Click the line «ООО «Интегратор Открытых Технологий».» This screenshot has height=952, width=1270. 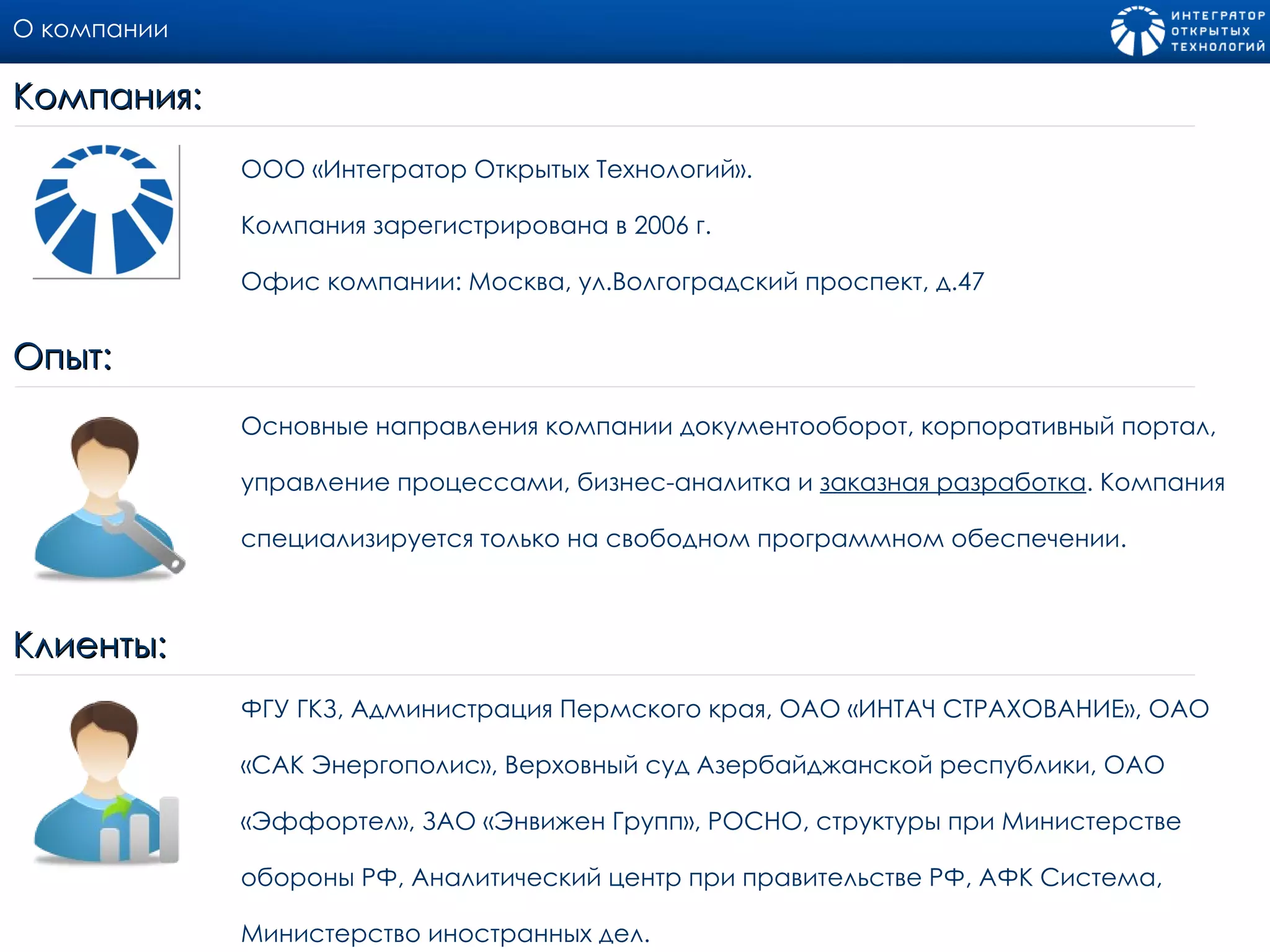click(x=497, y=169)
